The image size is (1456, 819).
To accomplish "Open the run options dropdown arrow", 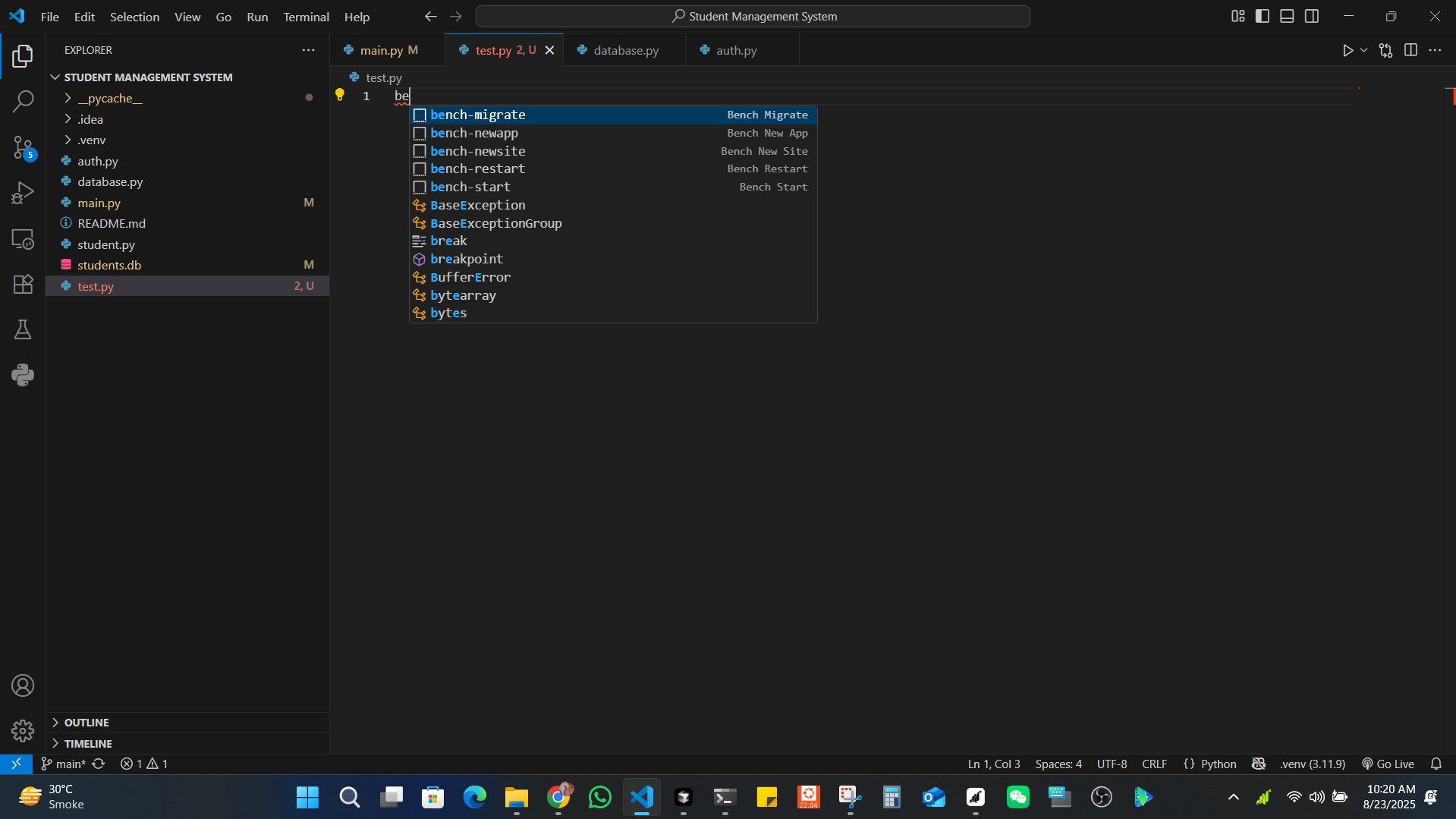I will pyautogui.click(x=1364, y=50).
